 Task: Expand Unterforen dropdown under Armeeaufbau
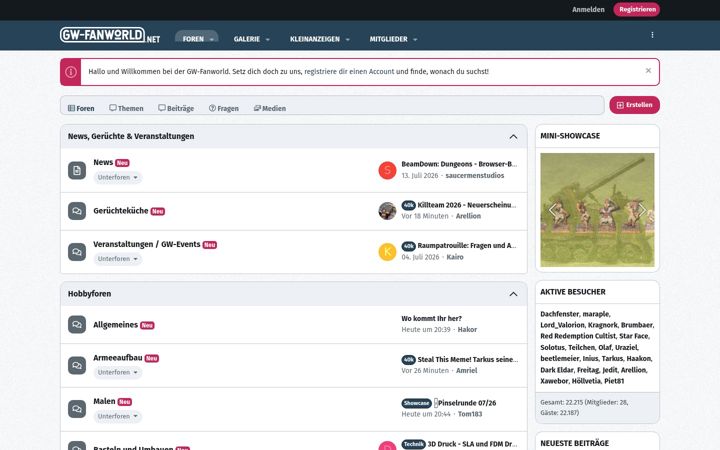118,372
